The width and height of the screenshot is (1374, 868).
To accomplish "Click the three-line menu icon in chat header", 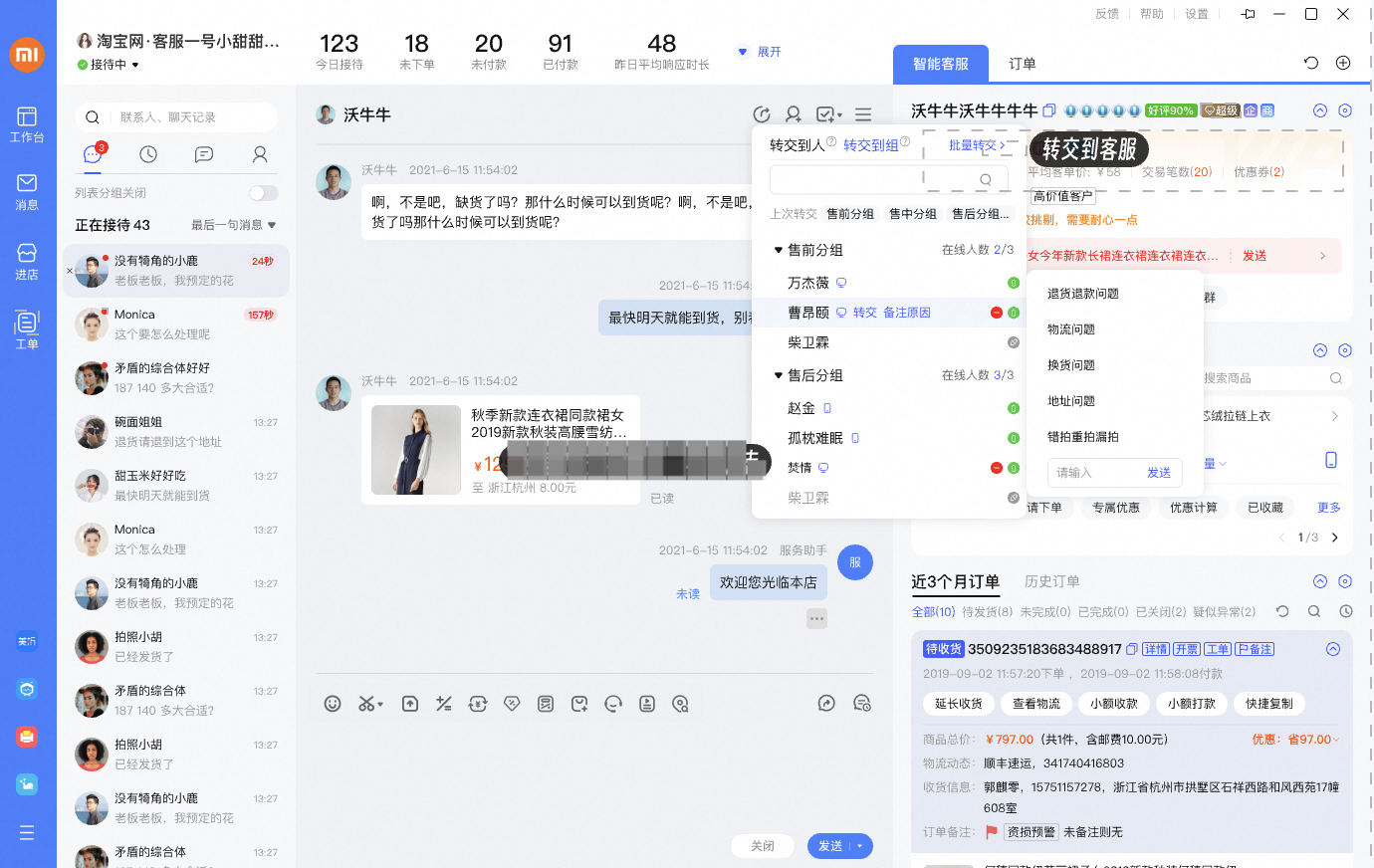I will (863, 114).
